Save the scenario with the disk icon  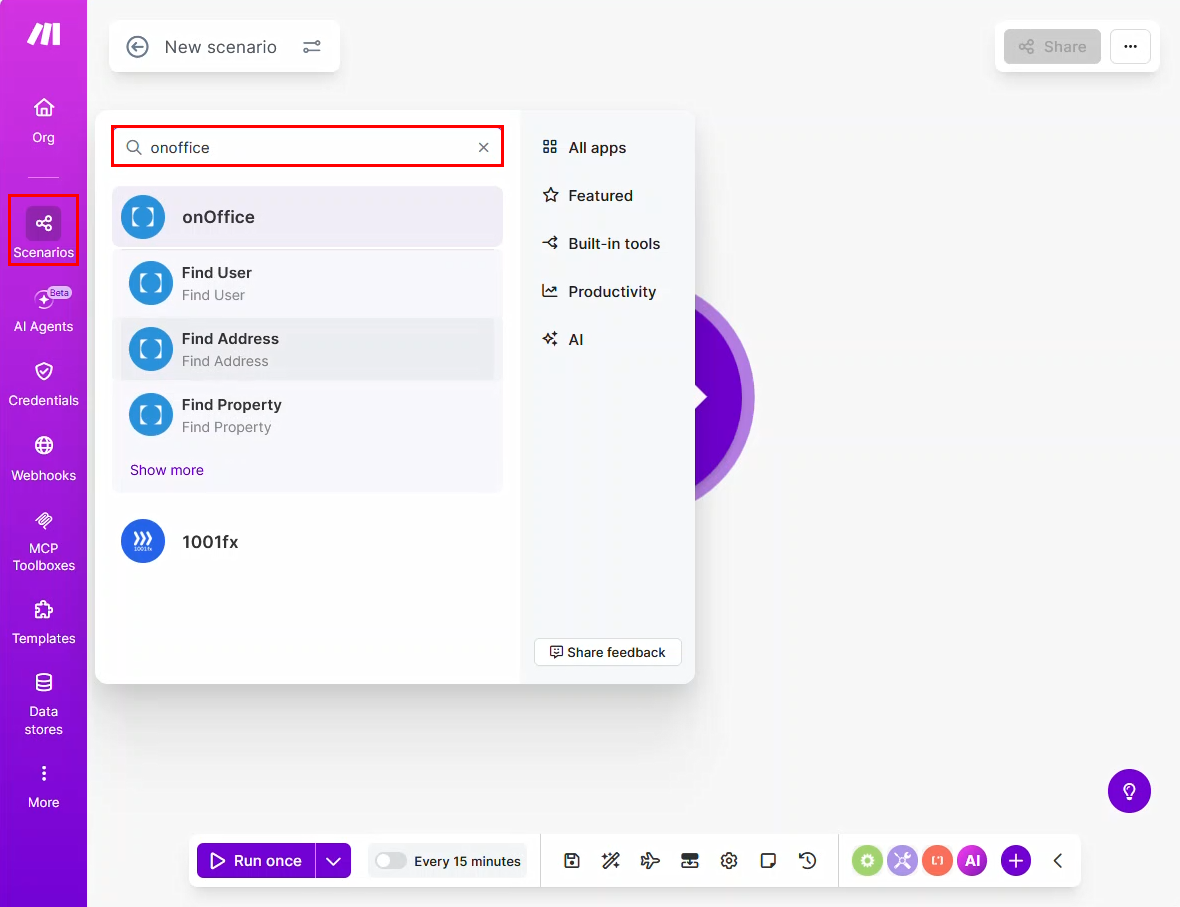tap(572, 860)
